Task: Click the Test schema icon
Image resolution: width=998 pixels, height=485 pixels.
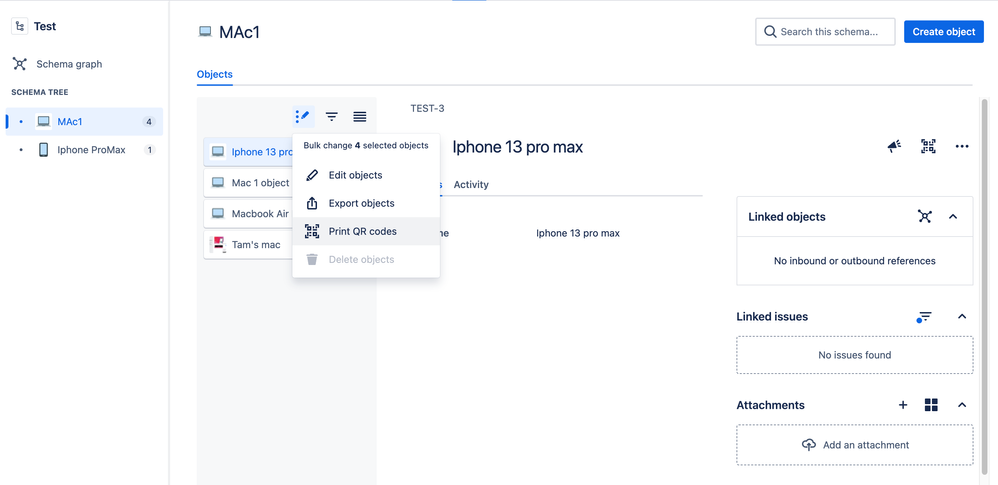Action: (20, 26)
